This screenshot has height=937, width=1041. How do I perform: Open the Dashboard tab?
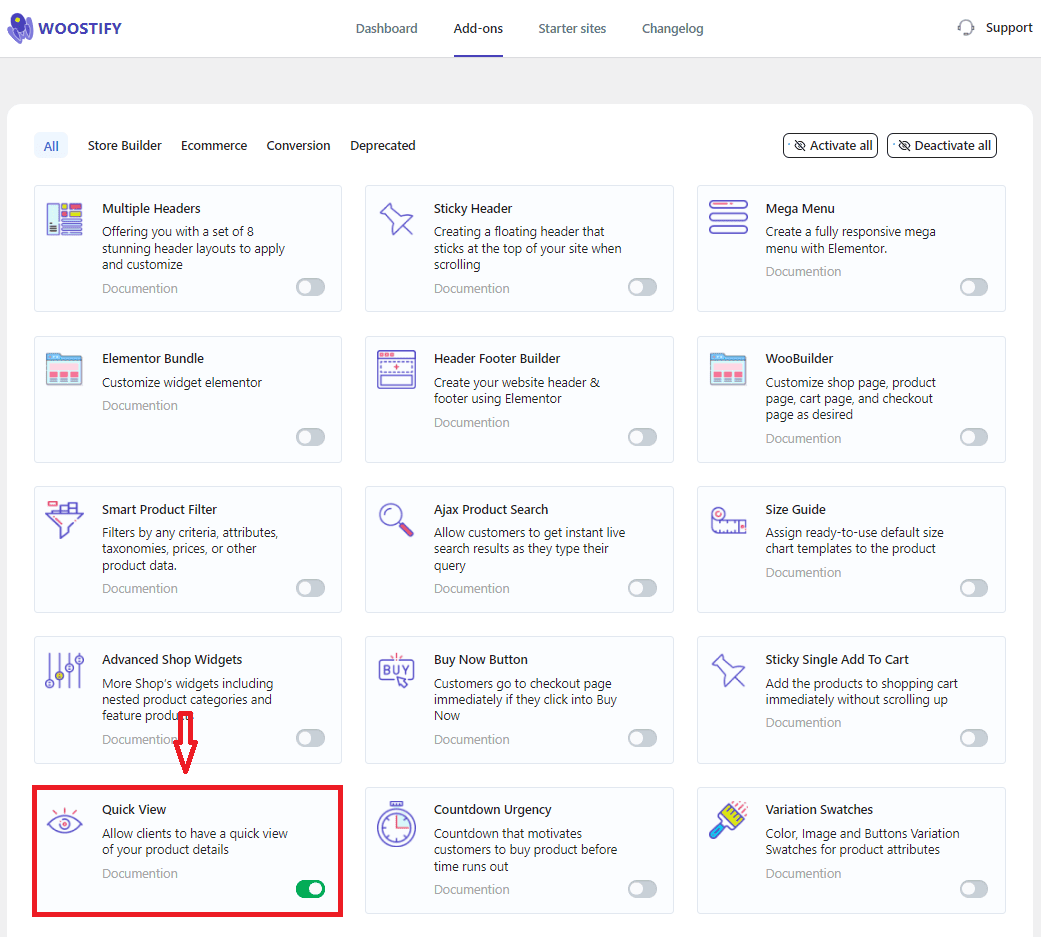[386, 29]
